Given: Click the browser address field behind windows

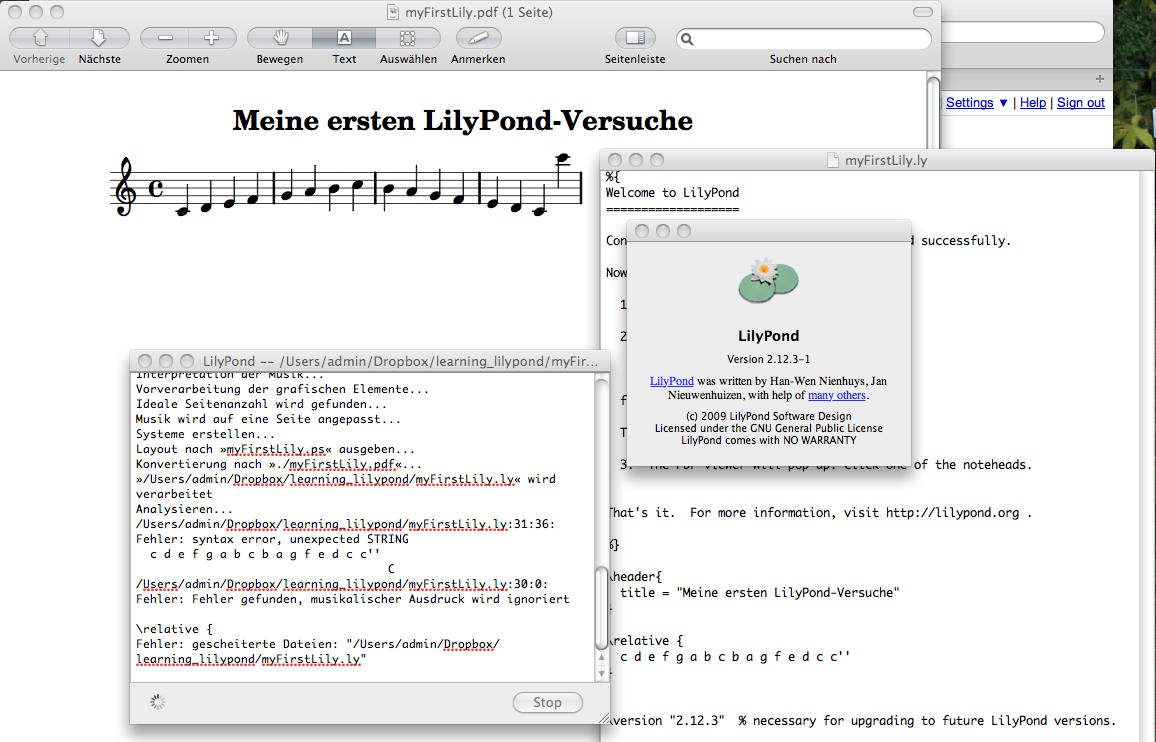Looking at the screenshot, I should pos(1023,32).
